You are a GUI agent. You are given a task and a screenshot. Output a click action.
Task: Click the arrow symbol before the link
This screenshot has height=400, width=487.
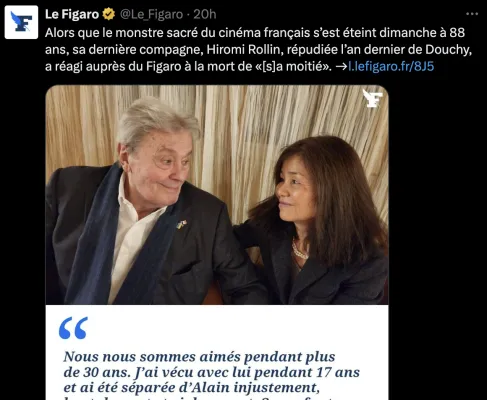341,67
